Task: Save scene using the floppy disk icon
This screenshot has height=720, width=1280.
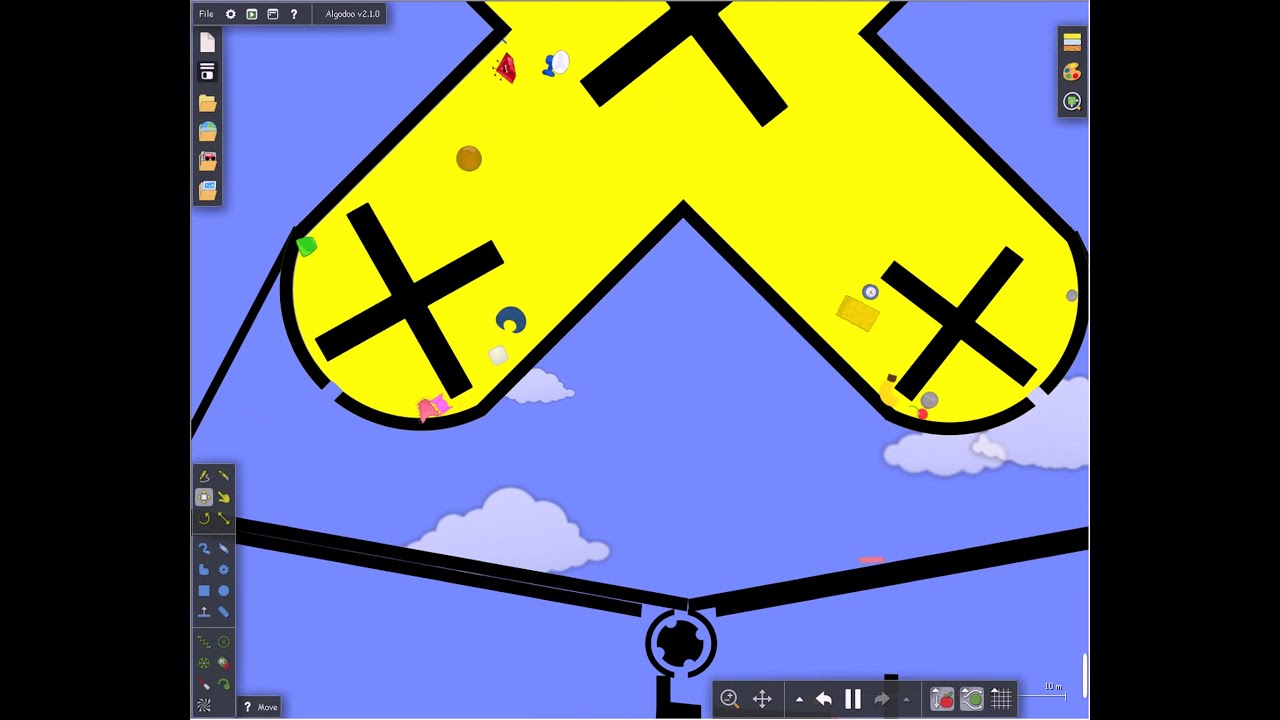Action: (x=207, y=72)
